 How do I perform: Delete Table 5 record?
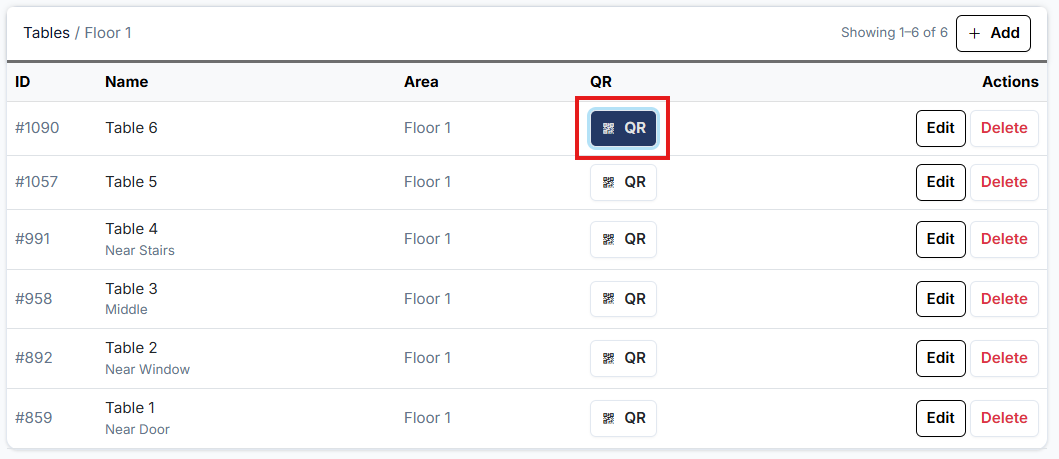point(1004,182)
